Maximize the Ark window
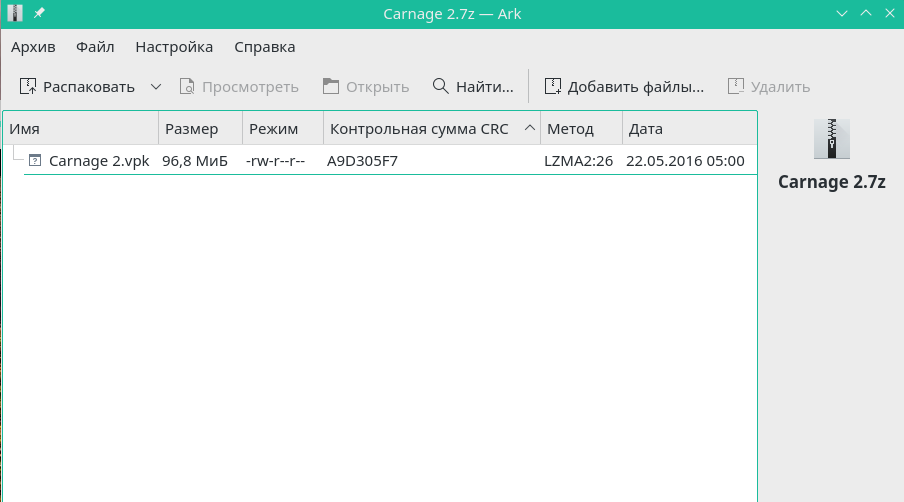The height and width of the screenshot is (502, 904). pos(866,13)
